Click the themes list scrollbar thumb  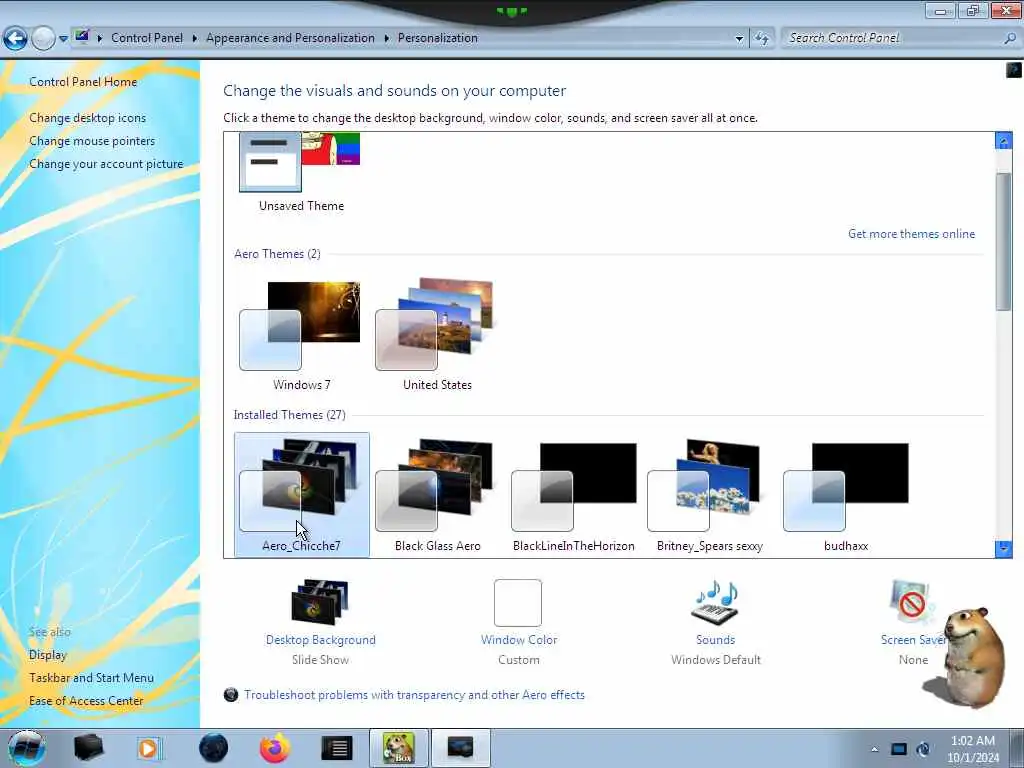1003,242
